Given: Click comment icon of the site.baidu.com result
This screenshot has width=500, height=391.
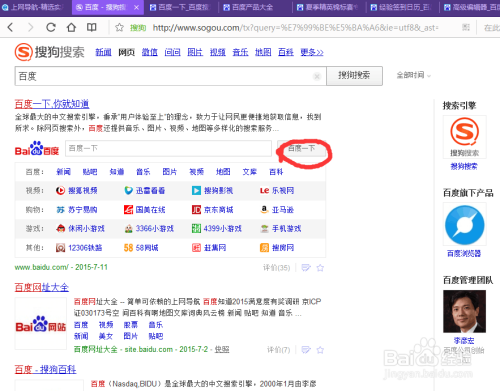Looking at the screenshot, I should [x=306, y=350].
